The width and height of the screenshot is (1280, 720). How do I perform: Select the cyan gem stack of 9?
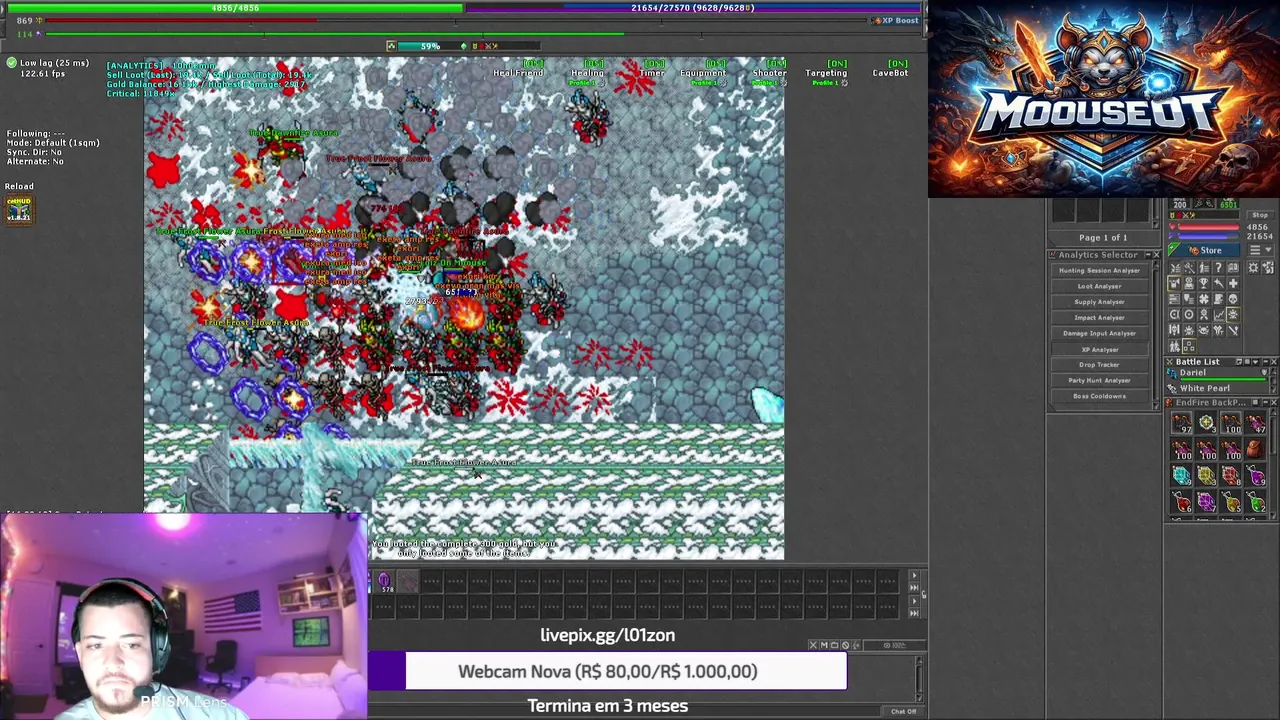click(1182, 475)
